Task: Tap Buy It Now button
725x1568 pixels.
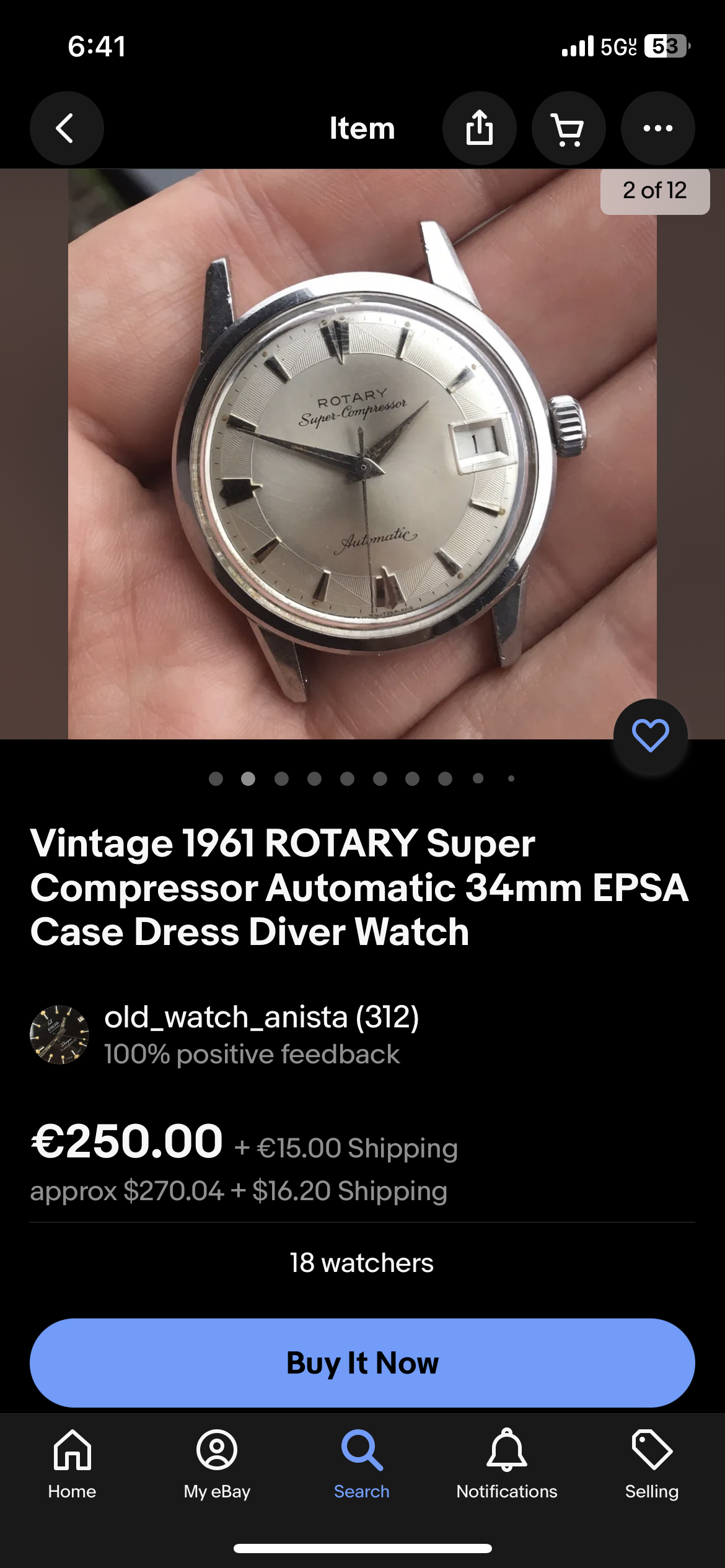Action: [x=362, y=1362]
